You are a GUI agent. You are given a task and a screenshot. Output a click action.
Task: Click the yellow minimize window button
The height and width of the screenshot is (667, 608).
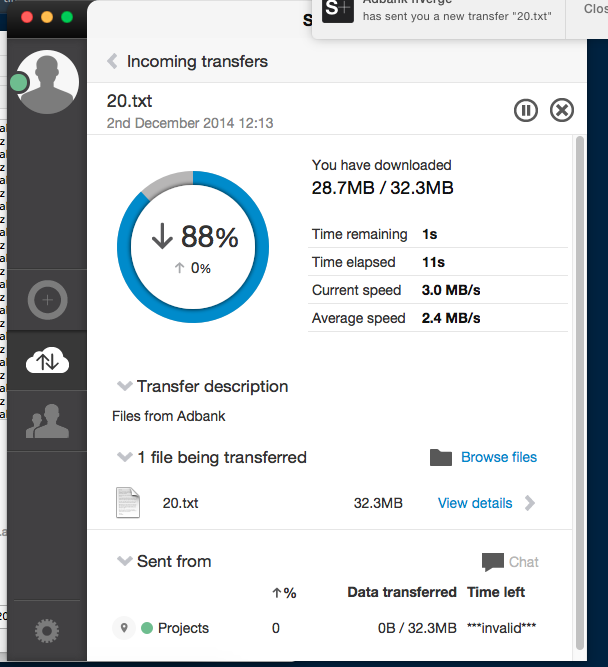click(47, 17)
